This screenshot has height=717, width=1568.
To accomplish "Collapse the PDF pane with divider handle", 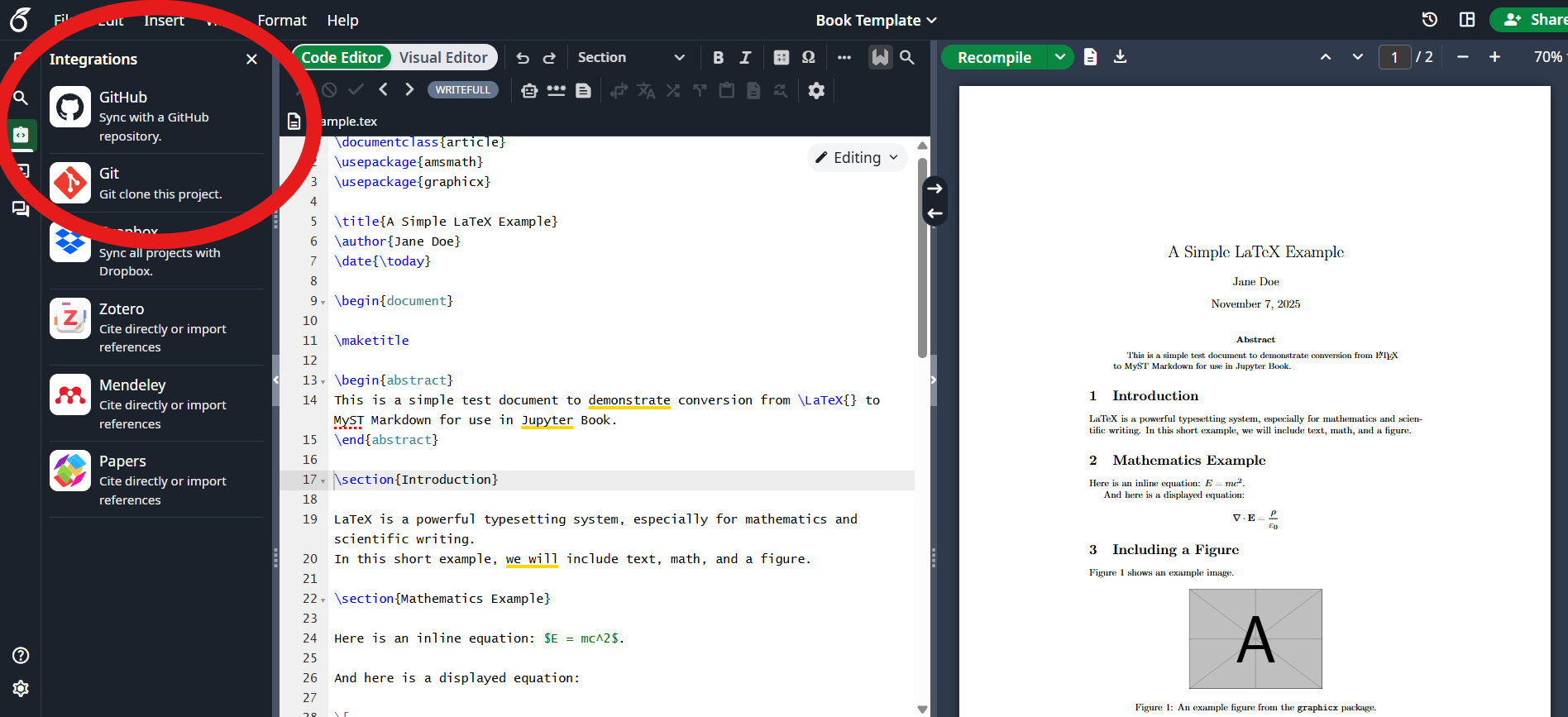I will pos(934,380).
